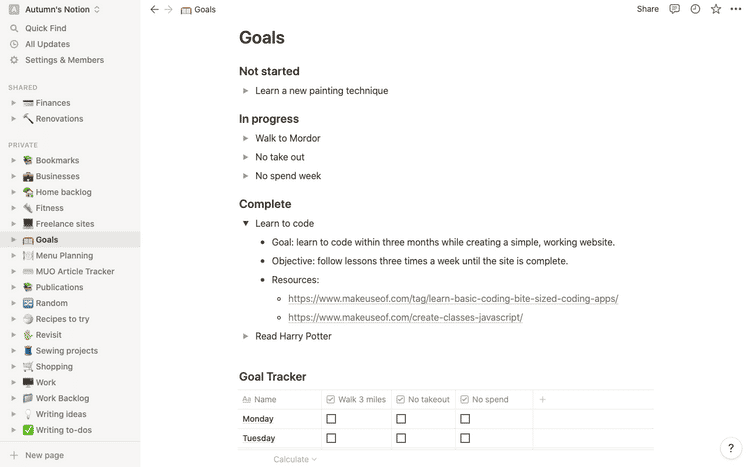Check No spend for Monday
This screenshot has width=750, height=467.
pos(465,419)
